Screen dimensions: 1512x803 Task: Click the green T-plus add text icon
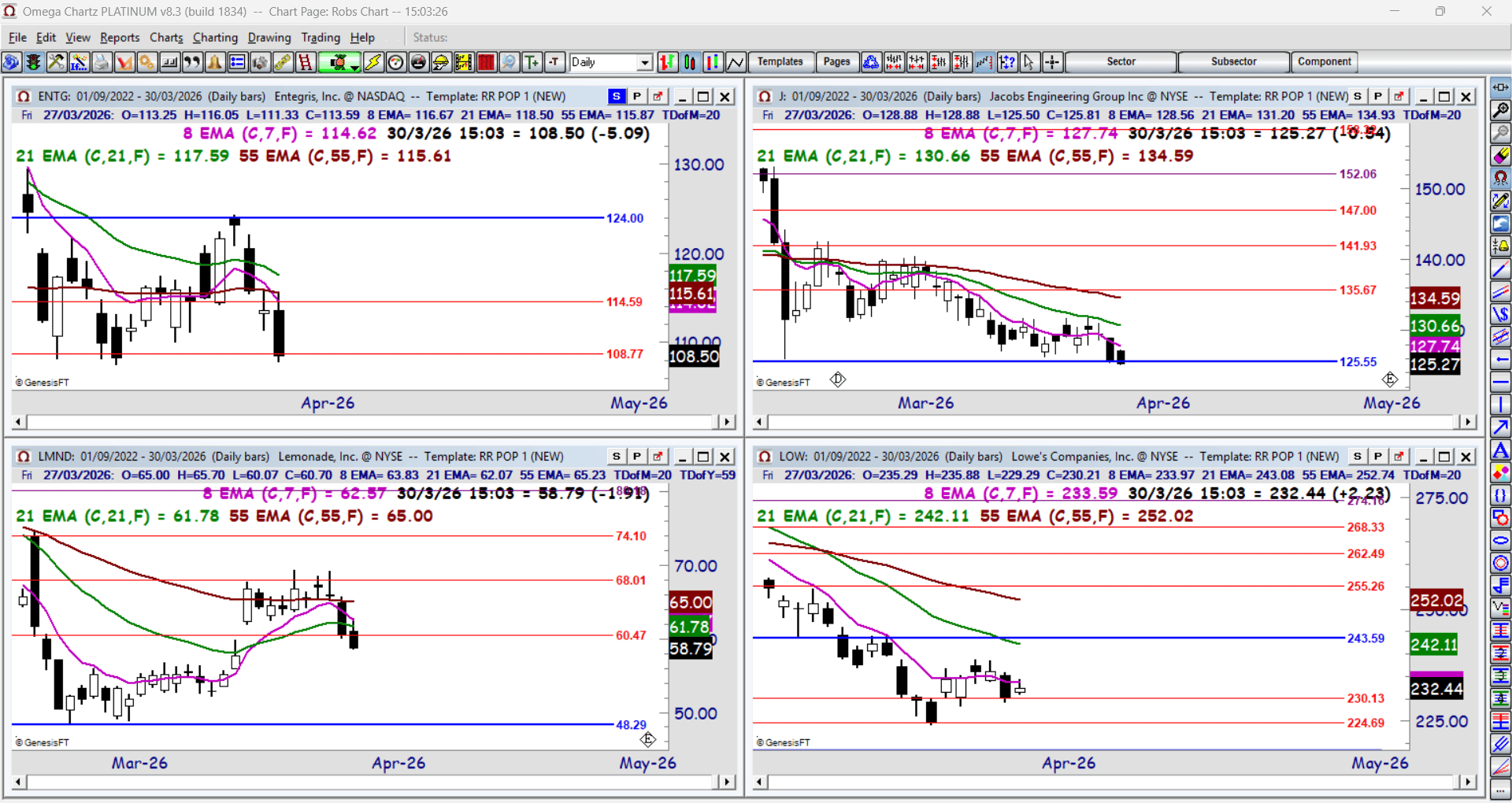coord(532,62)
